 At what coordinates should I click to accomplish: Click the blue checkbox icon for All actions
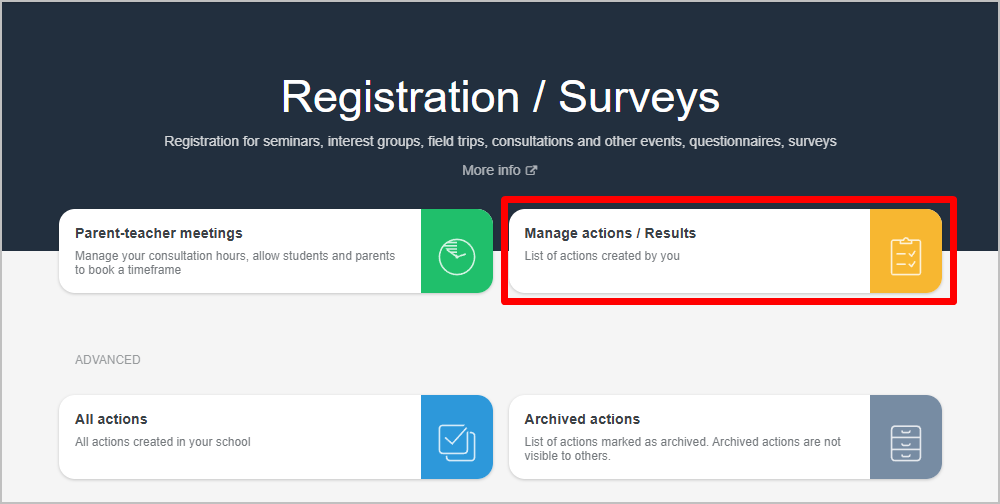(x=456, y=437)
